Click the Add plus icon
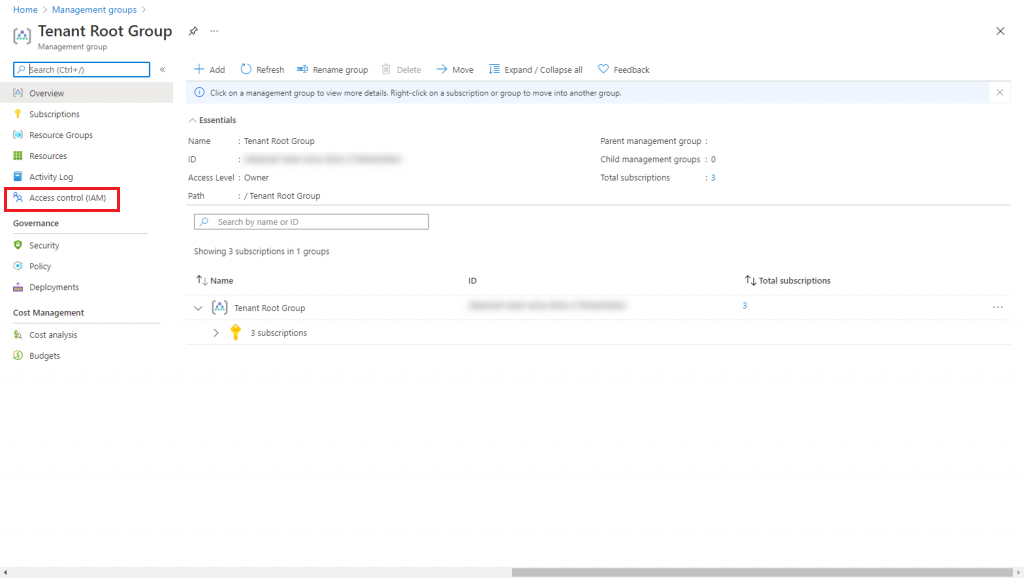The width and height of the screenshot is (1024, 578). tap(199, 69)
